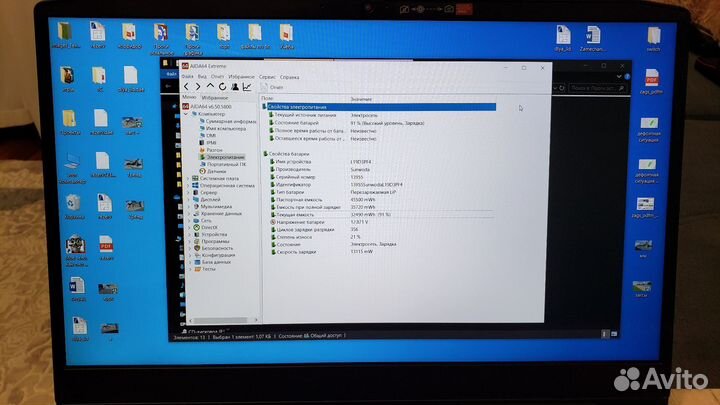Viewport: 720px width, 405px height.
Task: Expand the Системная плата branch arrow
Action: [188, 178]
